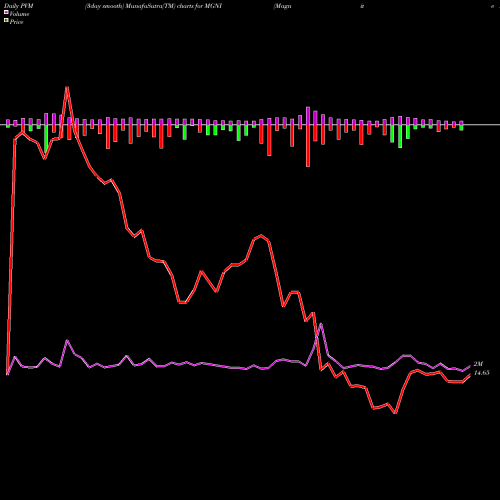Screen dimensions: 500x500
Task: Click the 'Price' legend label
Action: click(x=16, y=22)
